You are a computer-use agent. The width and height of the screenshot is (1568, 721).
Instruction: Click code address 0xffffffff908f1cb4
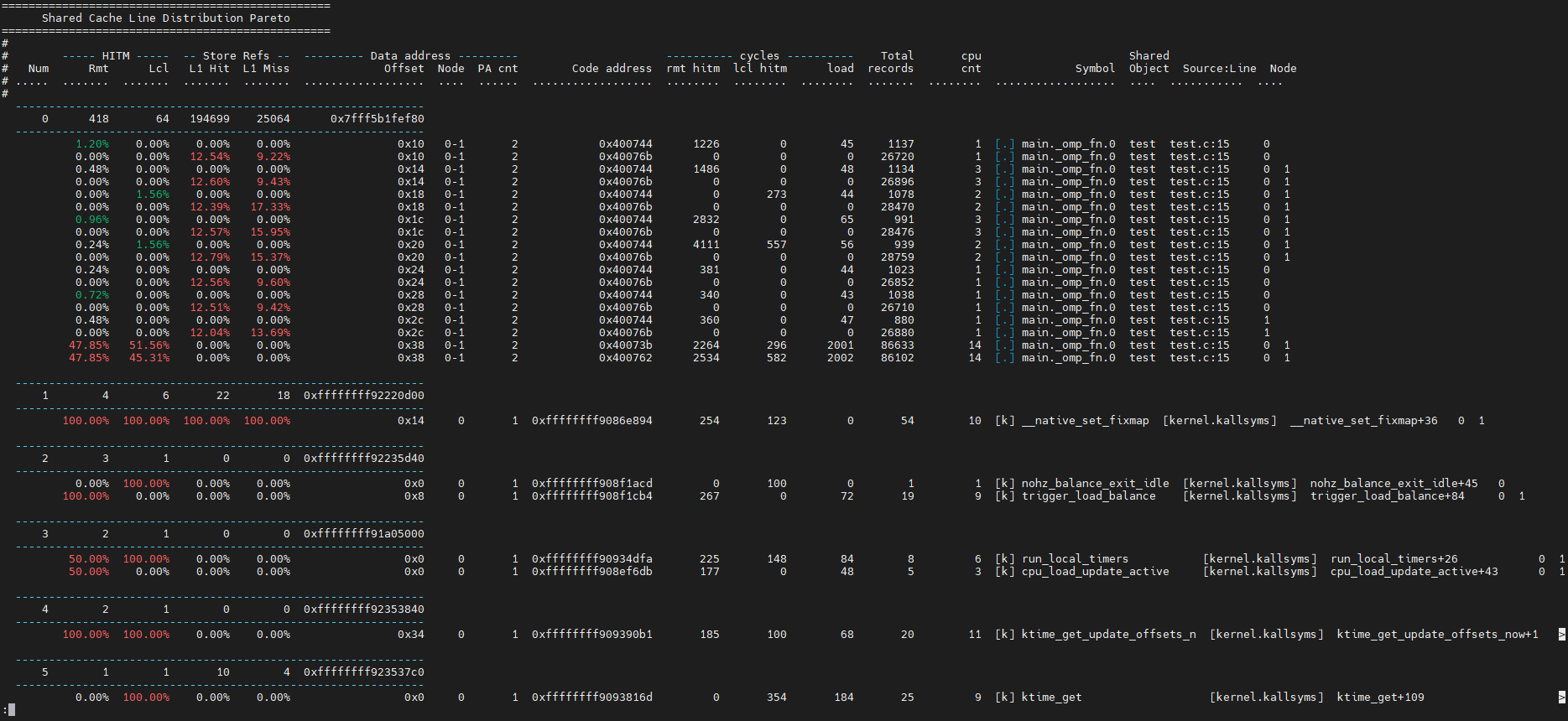point(592,496)
